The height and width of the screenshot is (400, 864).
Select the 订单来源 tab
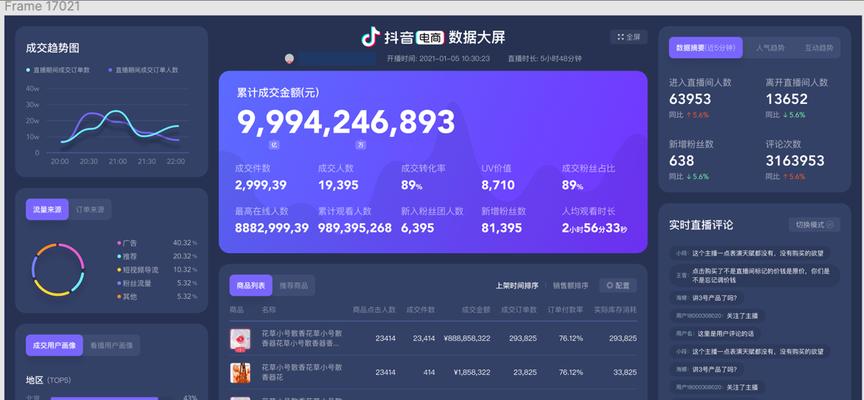click(x=90, y=209)
